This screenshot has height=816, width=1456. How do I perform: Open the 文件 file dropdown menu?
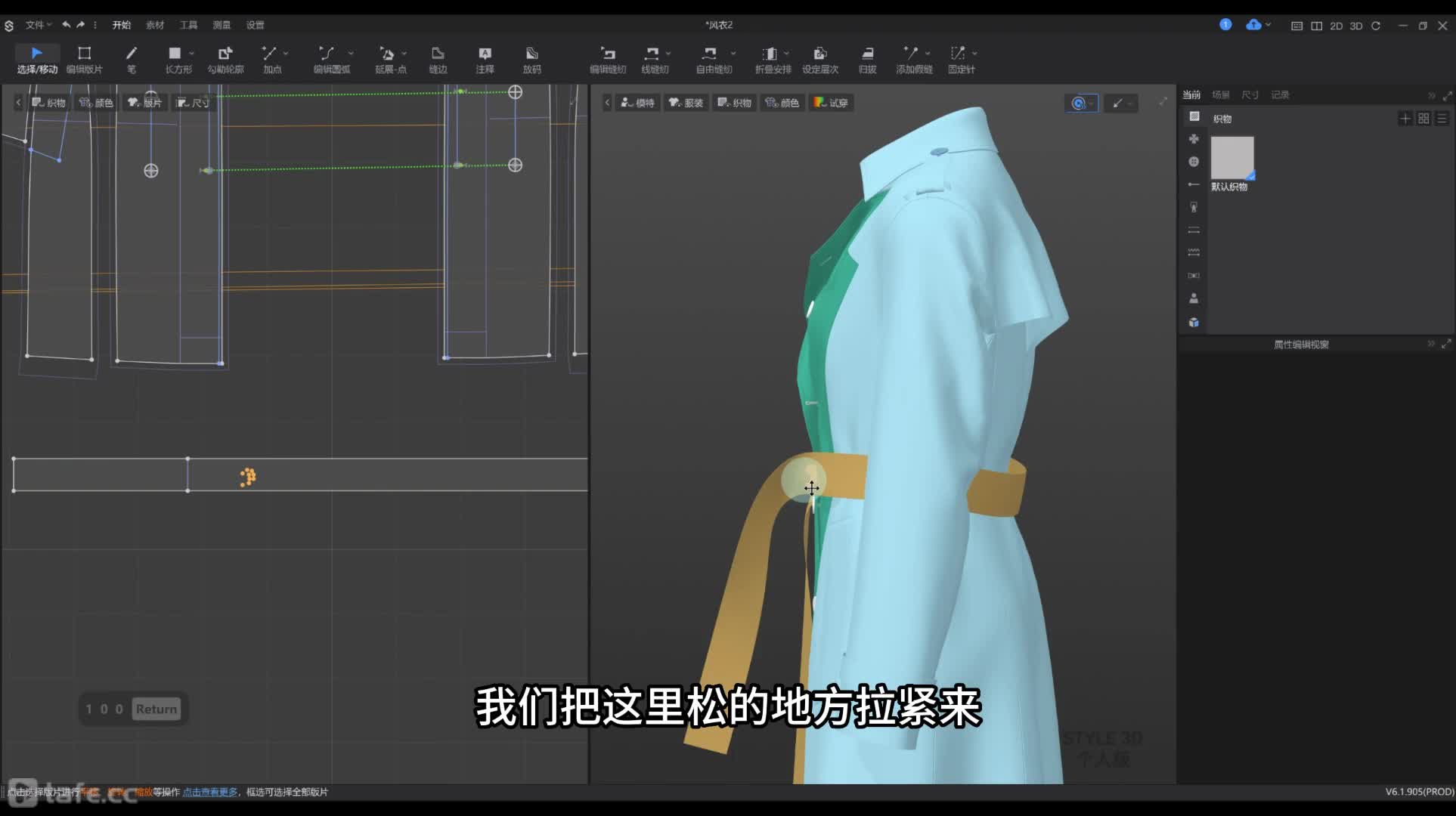(x=38, y=25)
